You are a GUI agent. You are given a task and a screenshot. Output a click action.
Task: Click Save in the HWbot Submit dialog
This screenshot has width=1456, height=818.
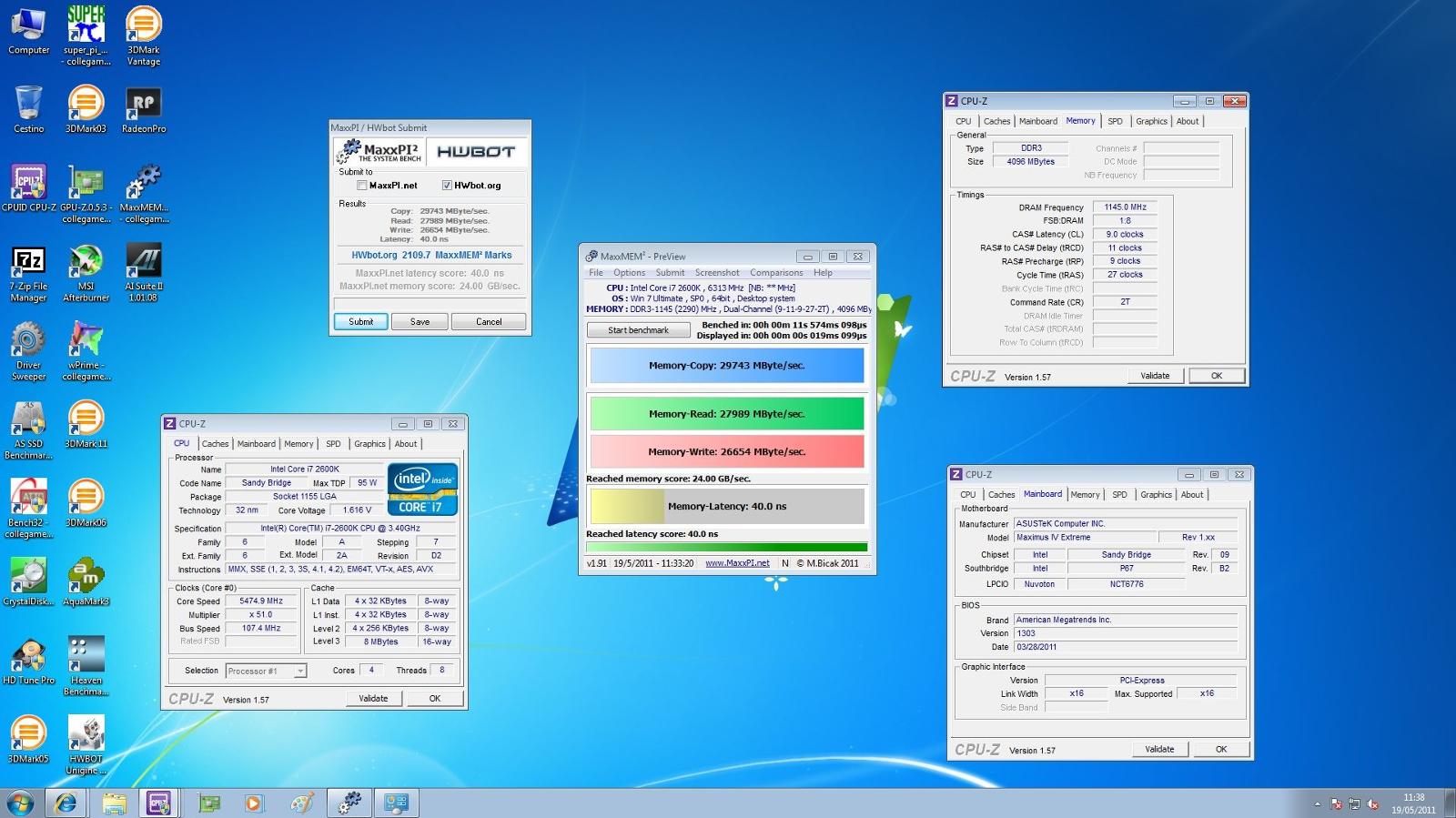point(420,322)
